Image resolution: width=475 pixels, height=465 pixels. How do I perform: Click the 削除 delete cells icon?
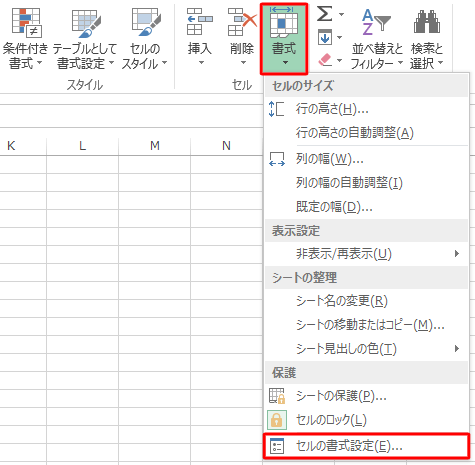(242, 22)
